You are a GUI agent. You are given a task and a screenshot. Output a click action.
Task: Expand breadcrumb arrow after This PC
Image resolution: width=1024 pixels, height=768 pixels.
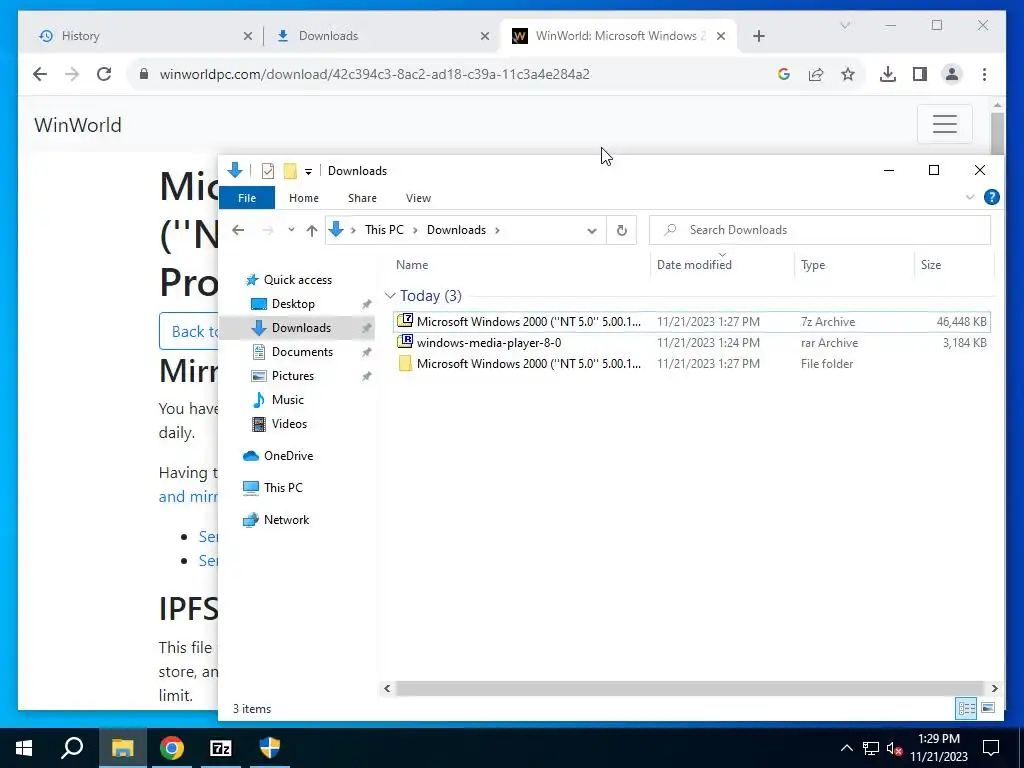pyautogui.click(x=415, y=230)
